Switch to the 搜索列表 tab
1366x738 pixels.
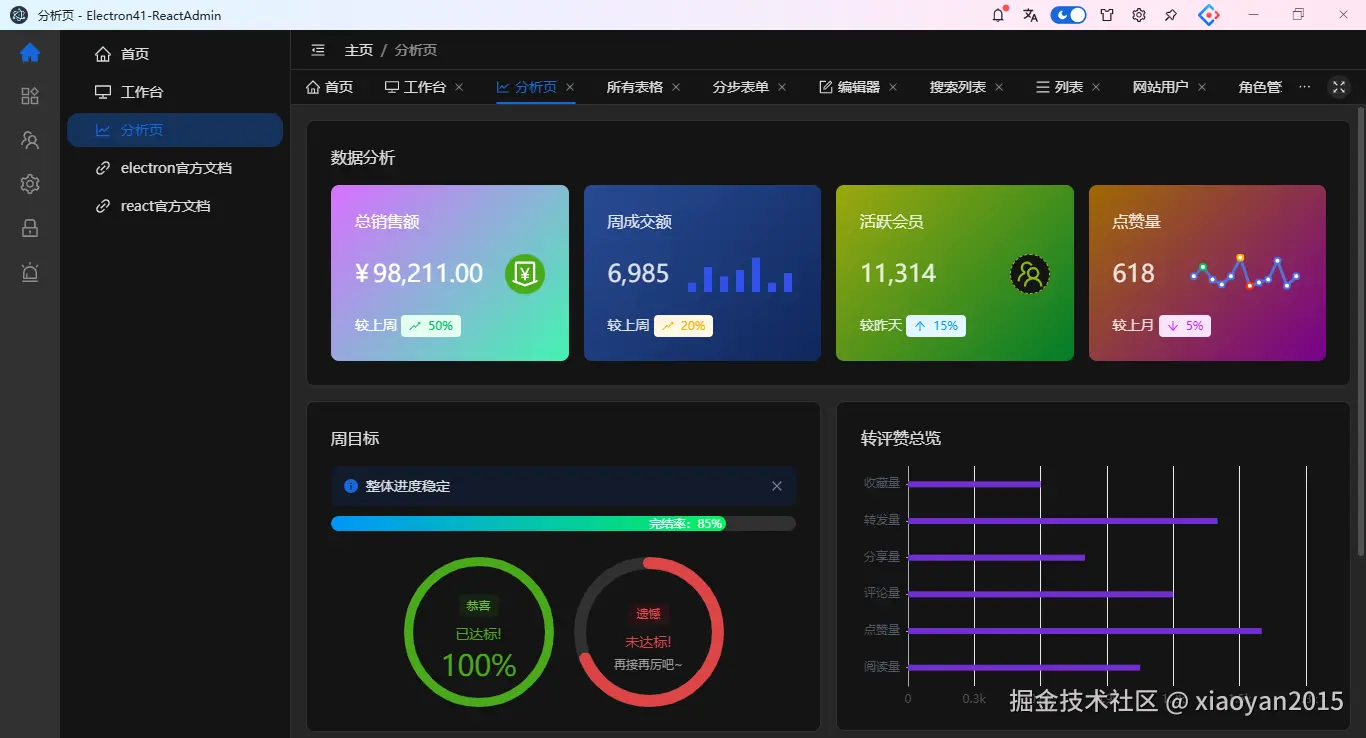coord(958,87)
